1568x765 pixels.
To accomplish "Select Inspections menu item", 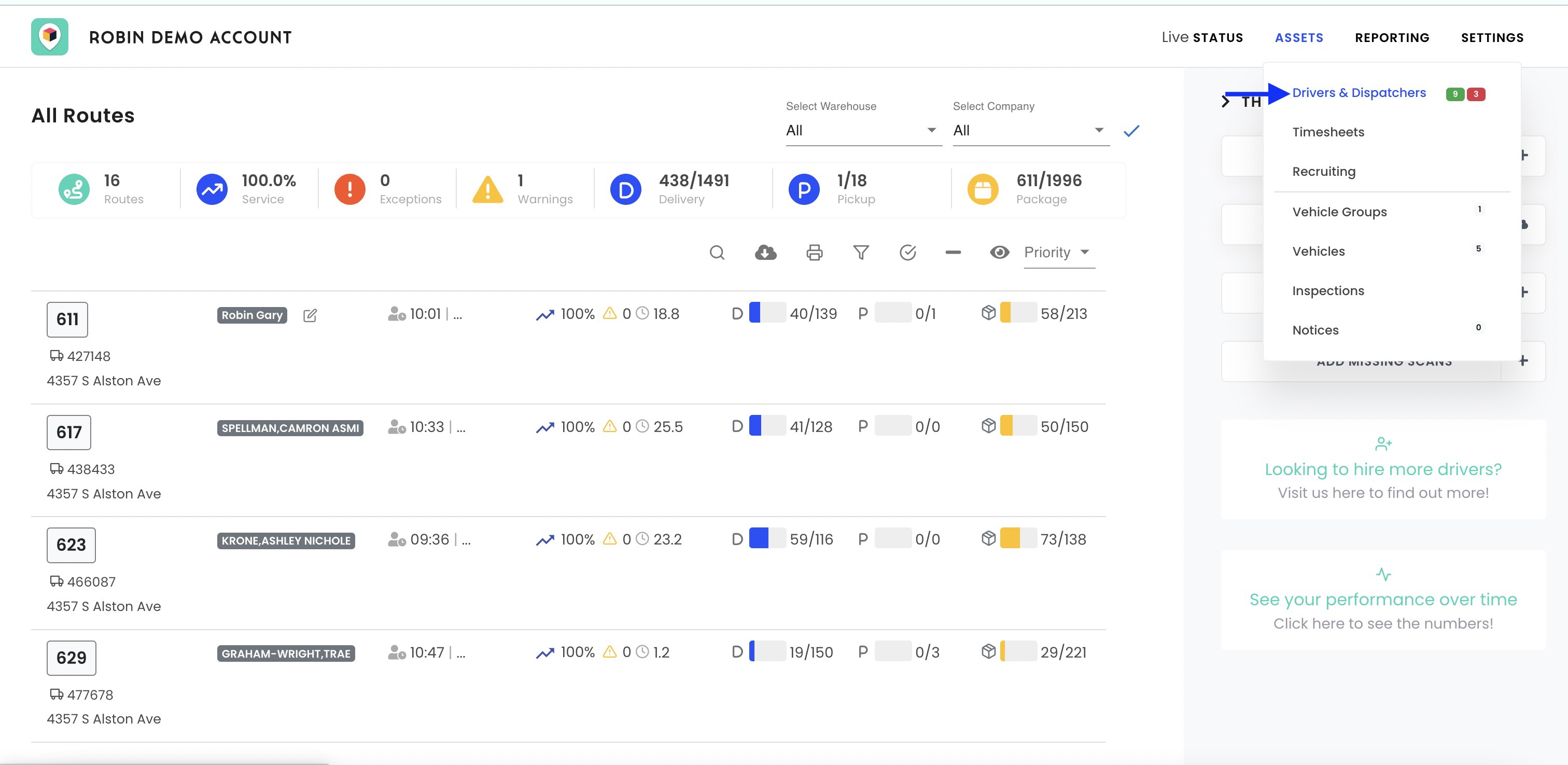I will tap(1328, 291).
